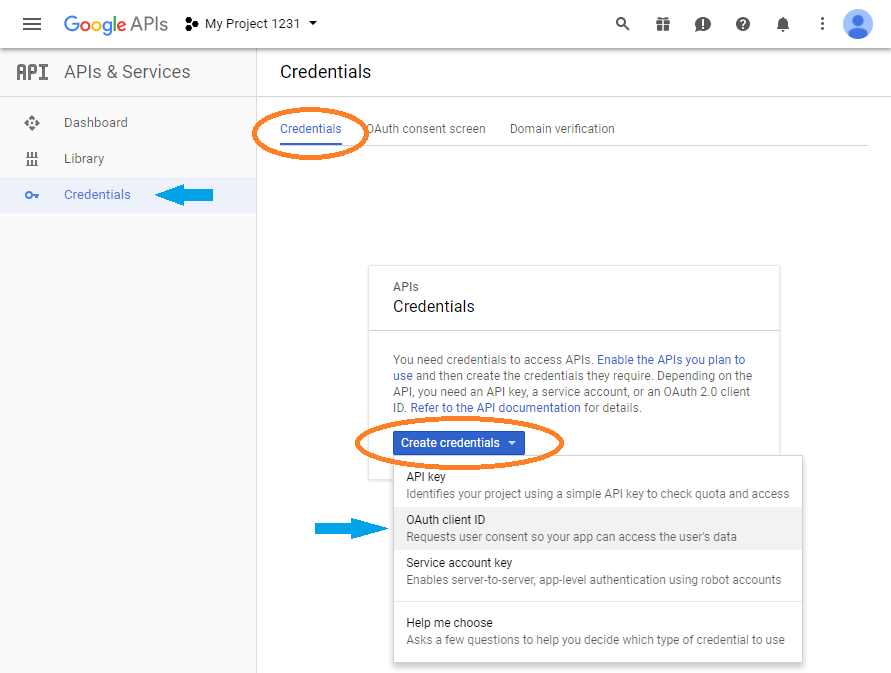Select OAuth client ID option

(x=598, y=528)
